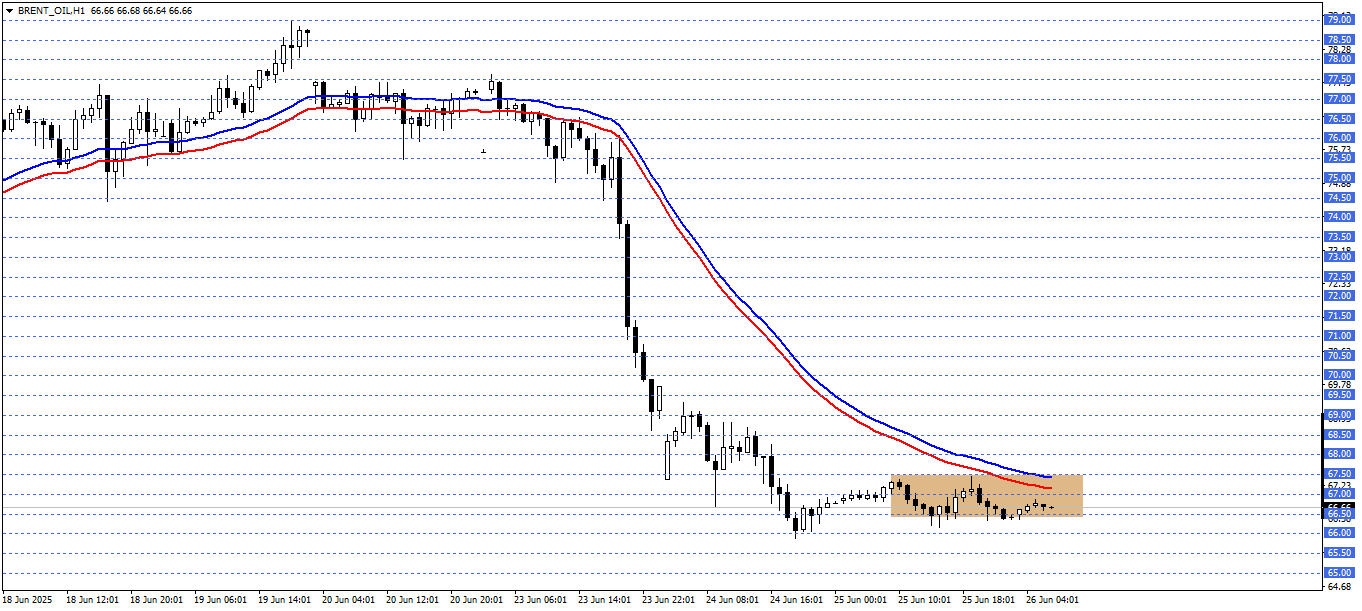Click the 23 Jun 22:01 time label

(667, 600)
